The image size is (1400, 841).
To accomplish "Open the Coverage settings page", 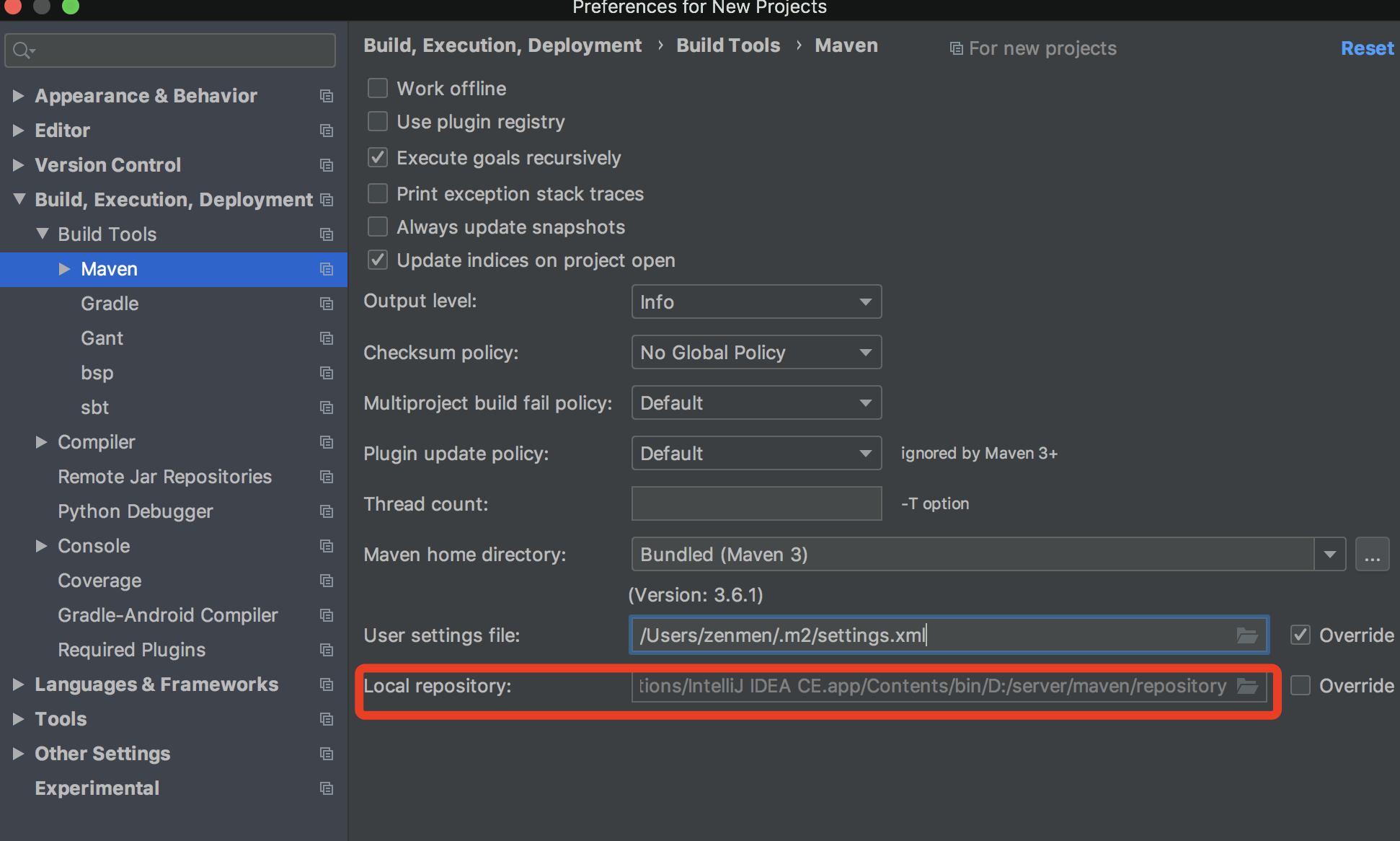I will (x=99, y=581).
